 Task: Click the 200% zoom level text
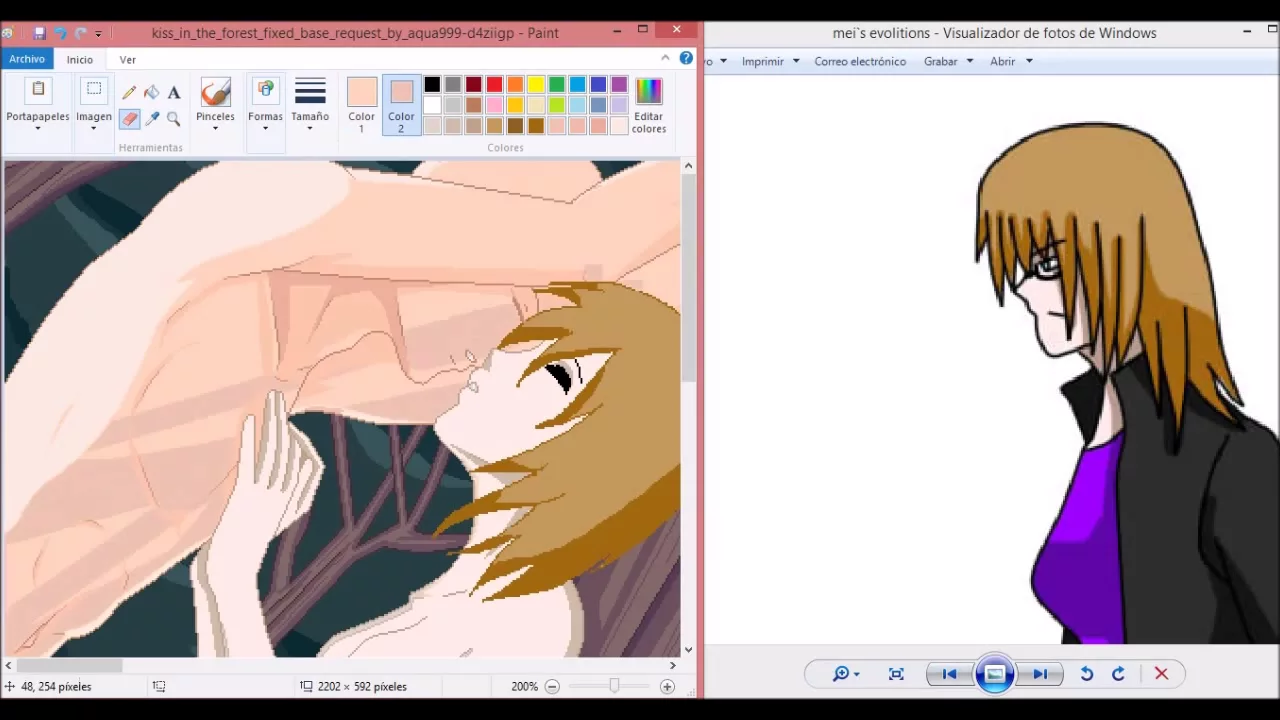(524, 686)
